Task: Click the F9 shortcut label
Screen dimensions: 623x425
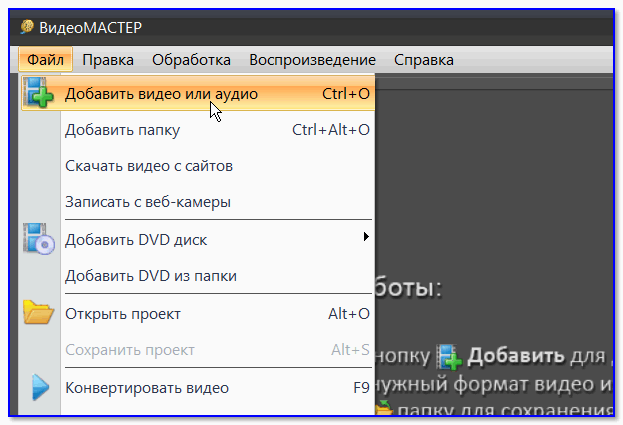Action: click(361, 388)
